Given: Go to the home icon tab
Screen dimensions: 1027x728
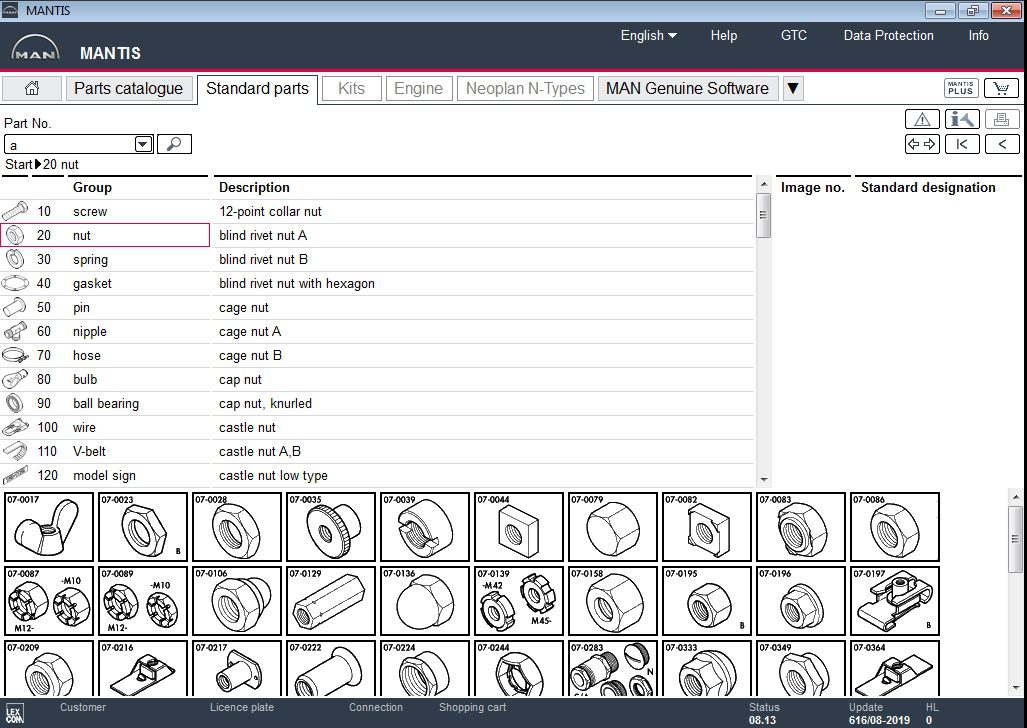Looking at the screenshot, I should coord(32,88).
